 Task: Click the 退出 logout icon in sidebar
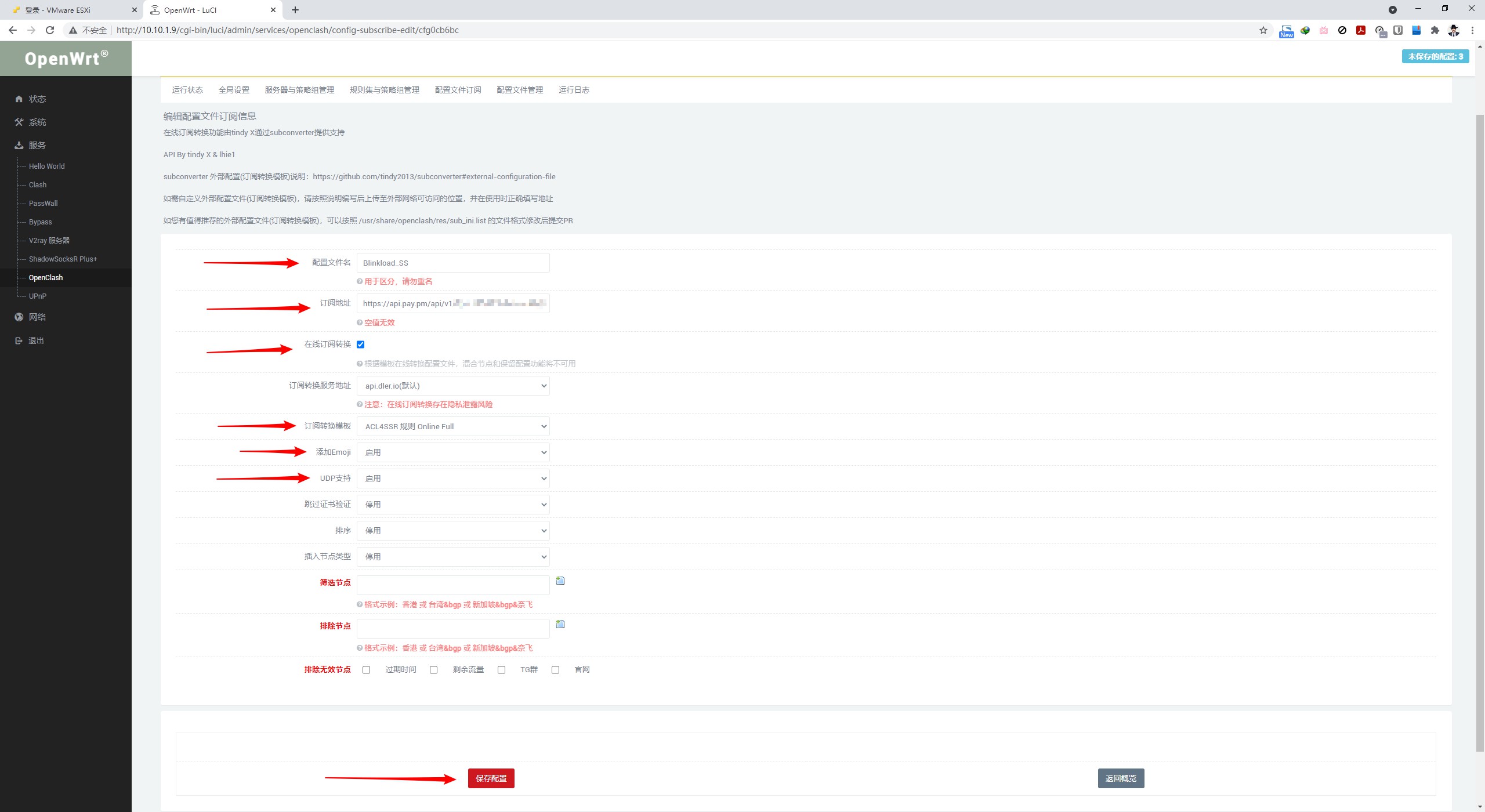pyautogui.click(x=19, y=340)
